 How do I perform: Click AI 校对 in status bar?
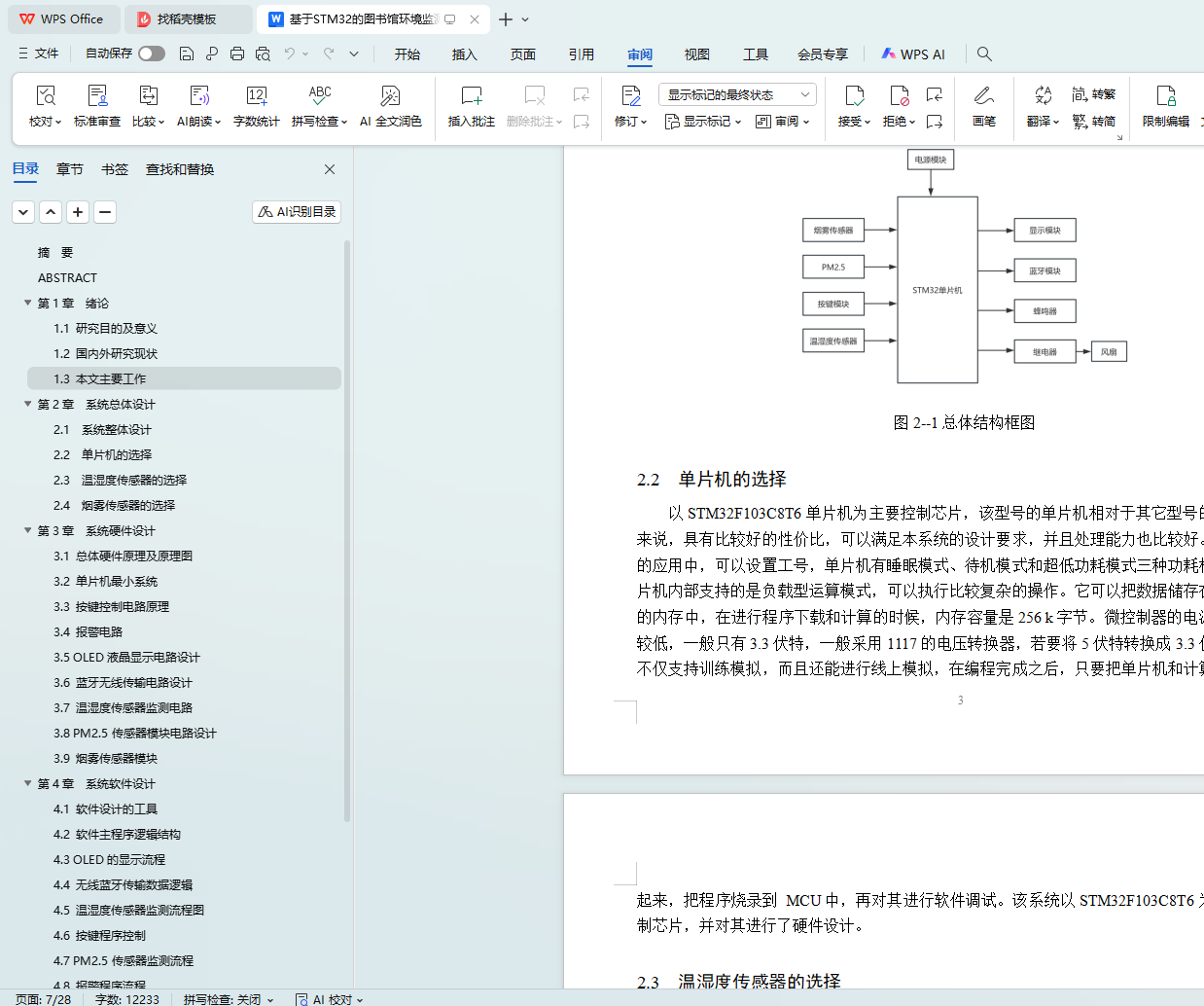point(329,999)
